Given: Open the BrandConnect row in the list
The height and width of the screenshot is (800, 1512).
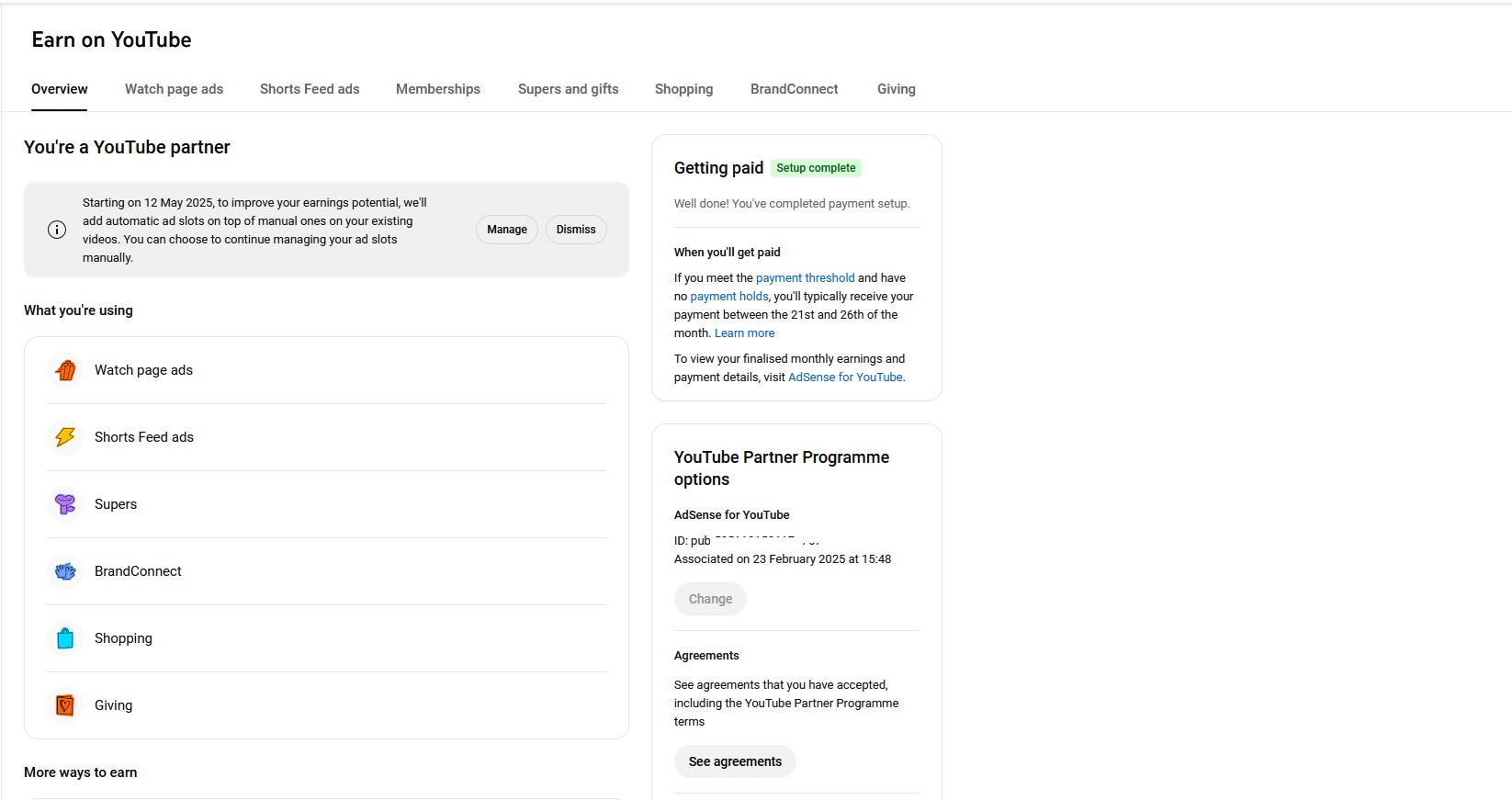Looking at the screenshot, I should point(326,571).
